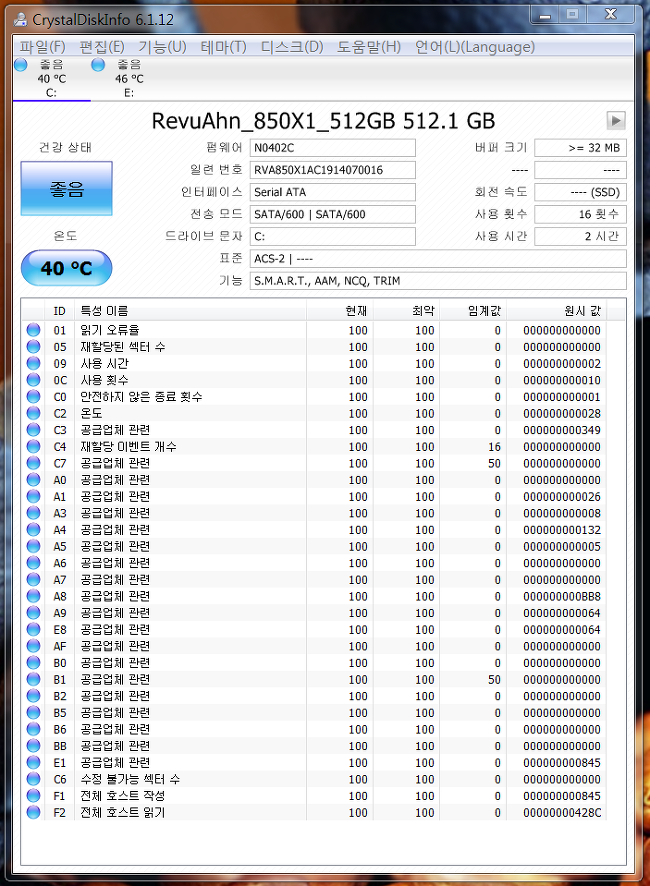Click the 원시 값 column header
Viewport: 650px width, 886px height.
point(557,311)
